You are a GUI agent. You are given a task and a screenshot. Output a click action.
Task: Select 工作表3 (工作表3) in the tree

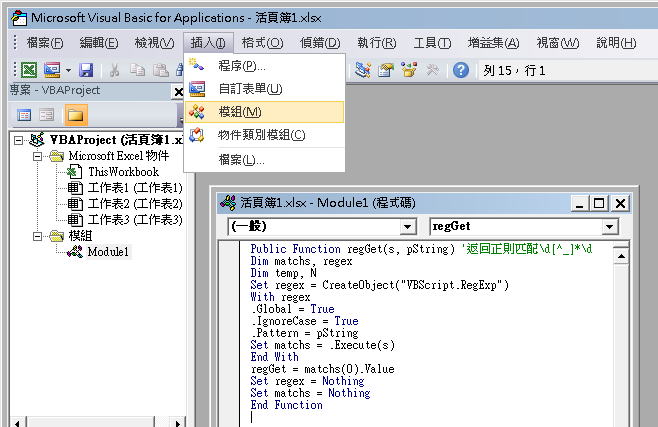[135, 220]
